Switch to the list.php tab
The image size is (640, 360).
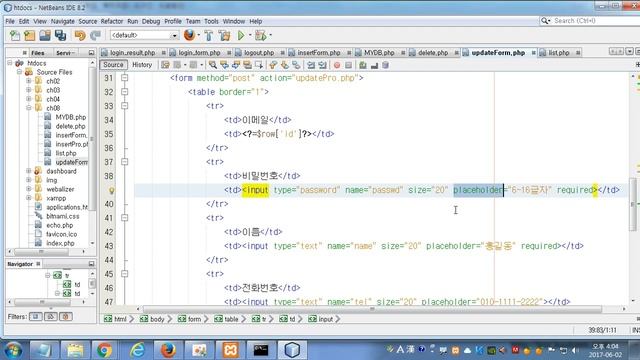click(559, 53)
